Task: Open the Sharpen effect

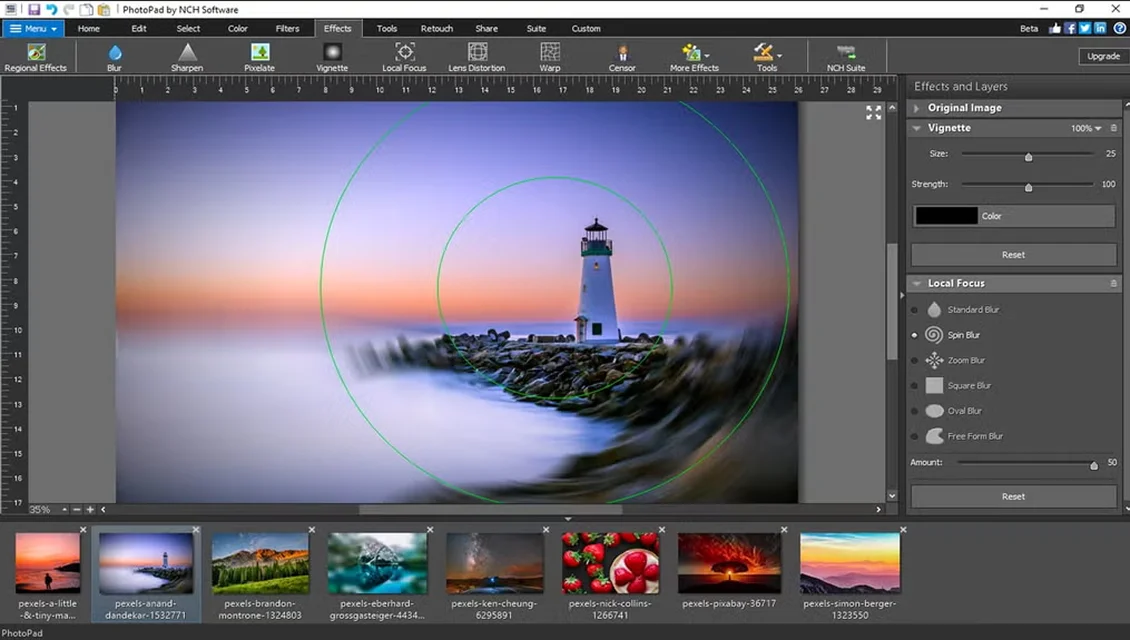Action: [186, 57]
